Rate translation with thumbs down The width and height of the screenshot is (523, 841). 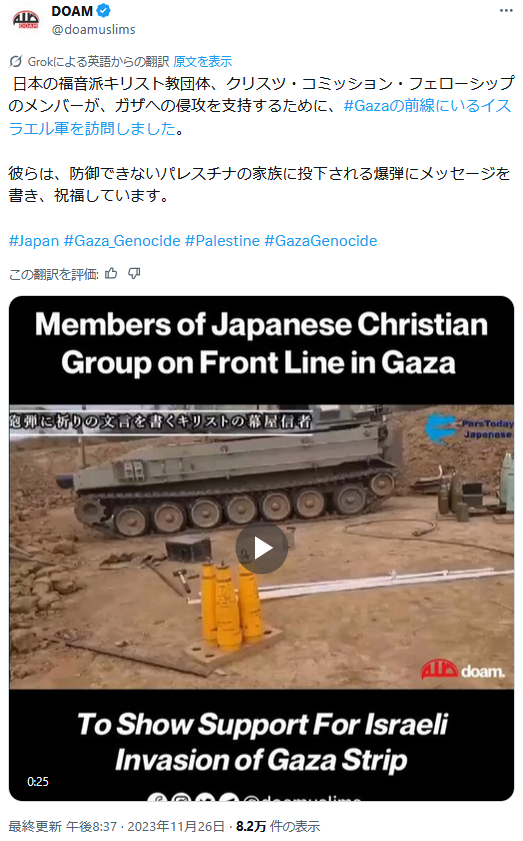pos(134,274)
